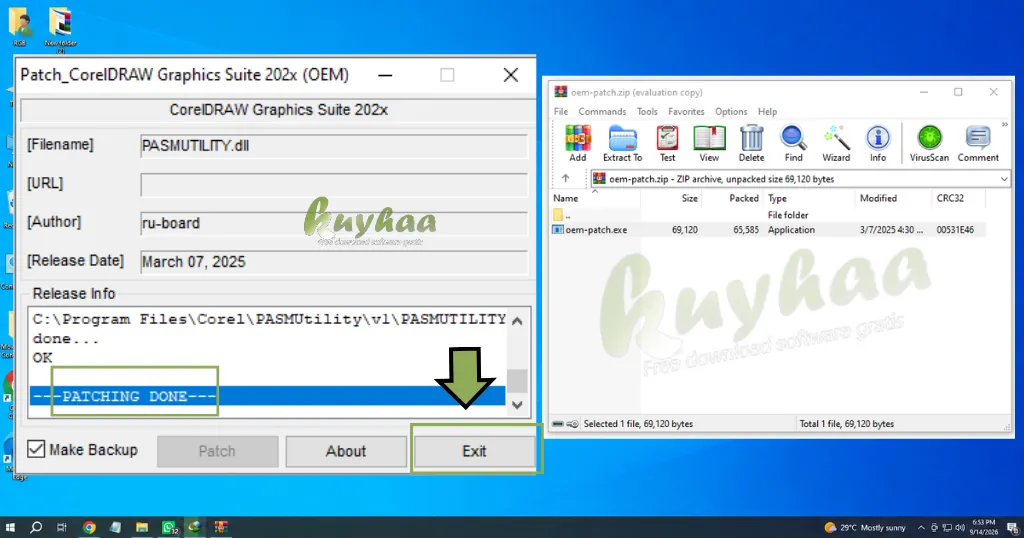Expand the WinRAR toolbar overflow chevron
The height and width of the screenshot is (538, 1024).
coord(1004,125)
